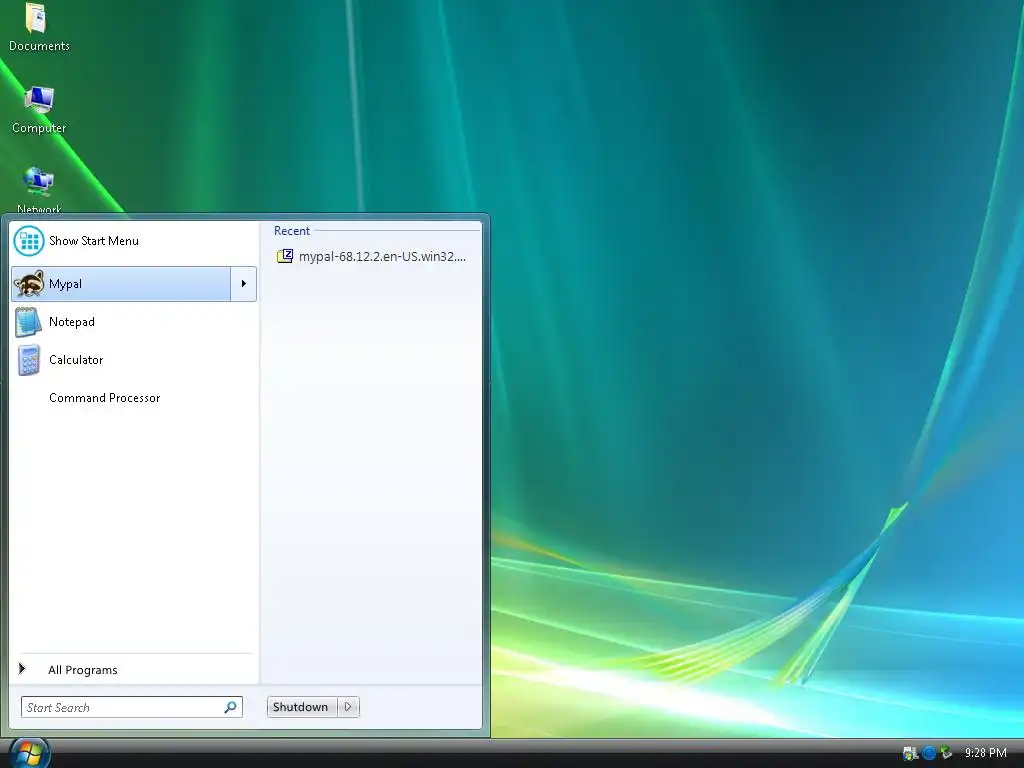Click the recent mypal archive file icon
1024x768 pixels.
pos(285,256)
